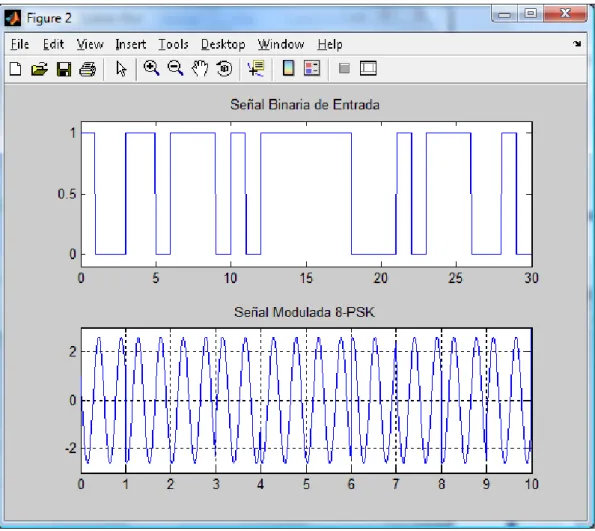Activate the Zoom In magnifier tool

(x=151, y=69)
